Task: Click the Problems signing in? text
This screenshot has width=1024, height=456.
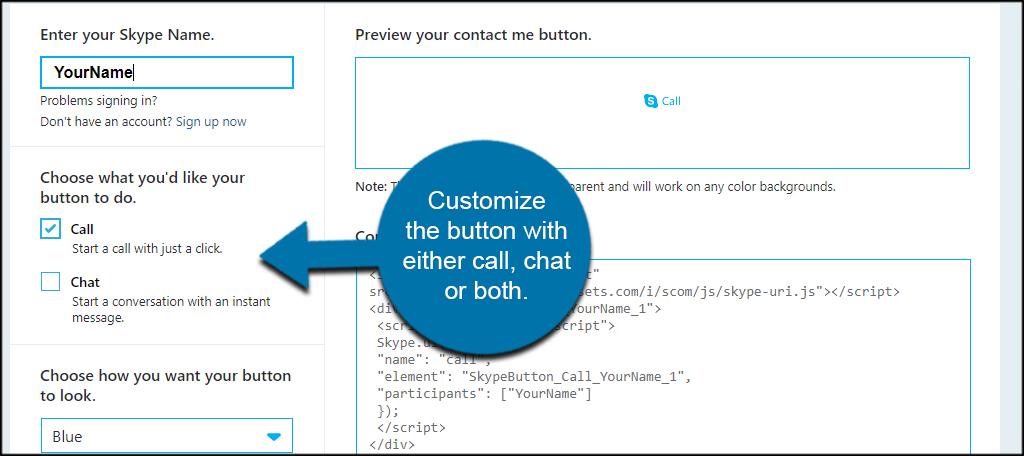Action: (99, 101)
